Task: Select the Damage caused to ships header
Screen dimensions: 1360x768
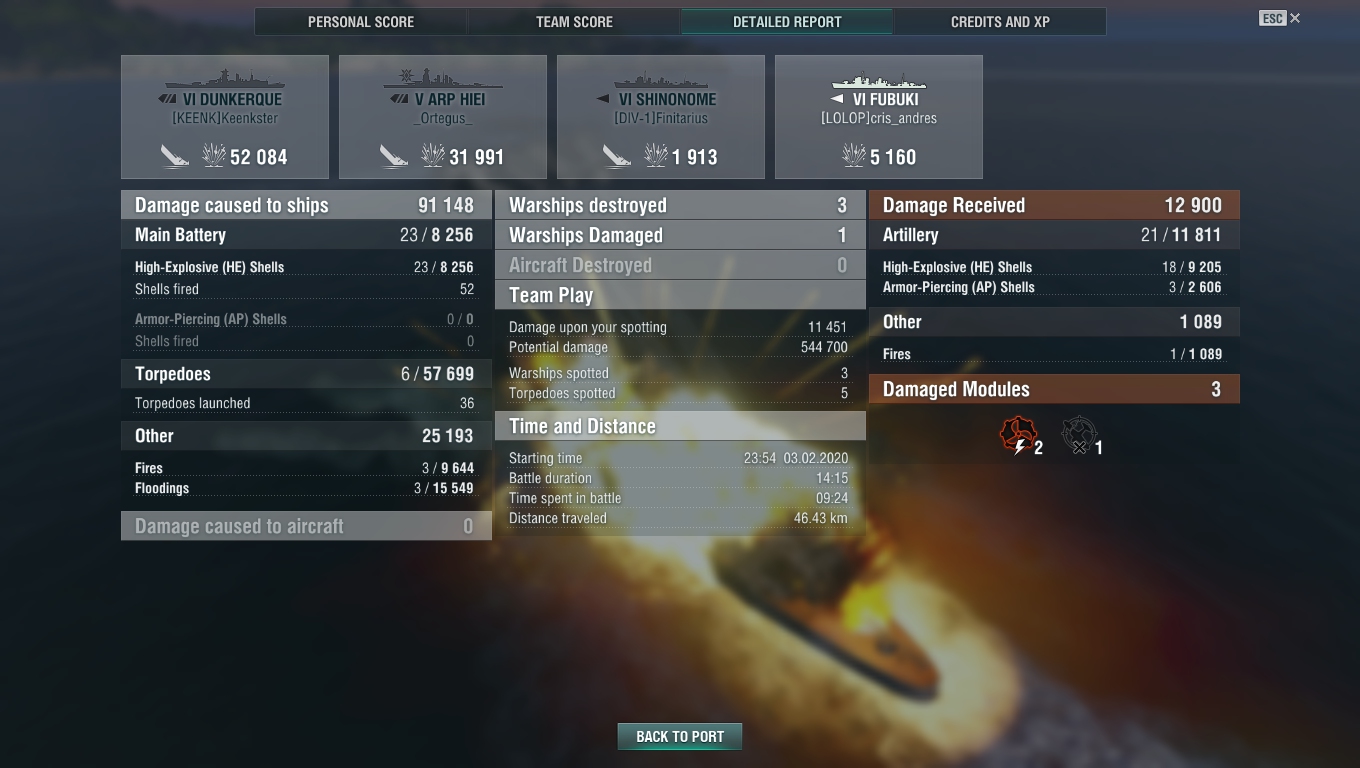Action: click(306, 205)
